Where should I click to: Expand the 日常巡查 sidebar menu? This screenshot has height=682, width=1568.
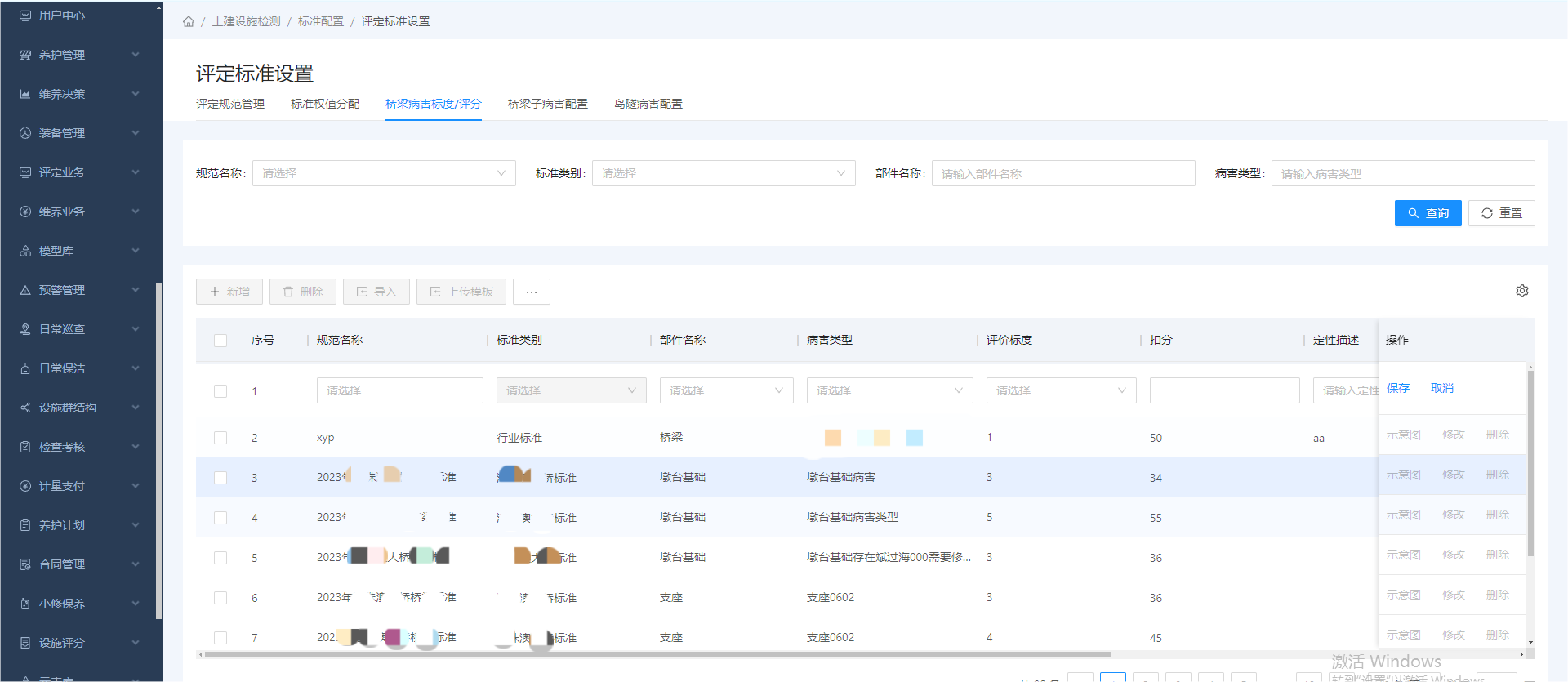tap(136, 329)
